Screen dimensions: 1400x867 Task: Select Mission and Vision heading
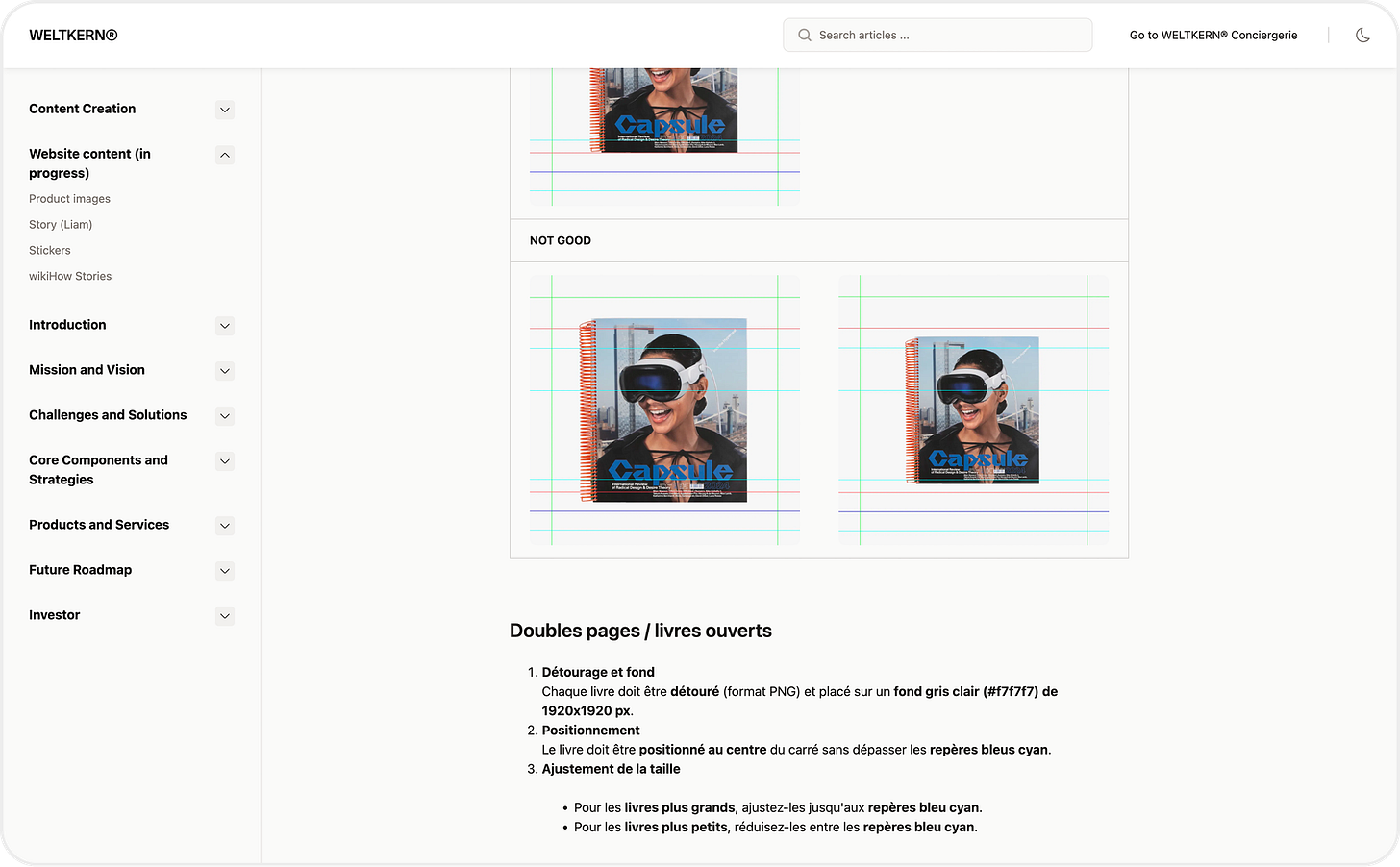[x=87, y=370]
